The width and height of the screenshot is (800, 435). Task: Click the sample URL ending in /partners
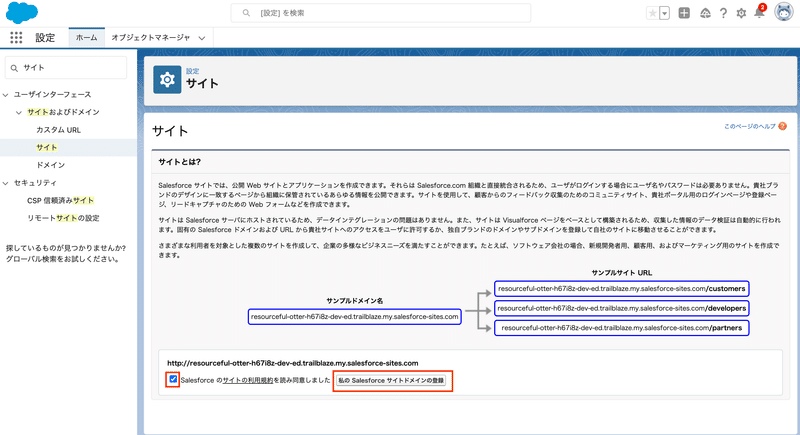[x=621, y=328]
